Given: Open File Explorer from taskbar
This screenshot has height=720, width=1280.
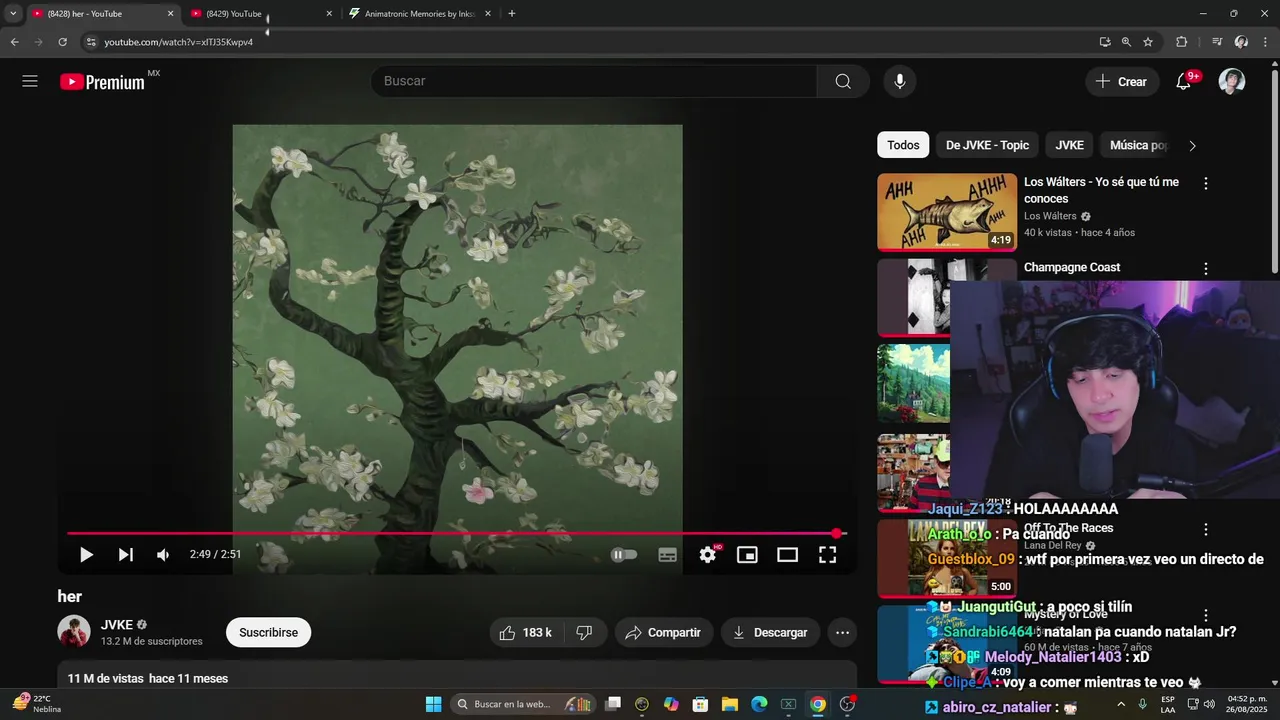Looking at the screenshot, I should [730, 704].
